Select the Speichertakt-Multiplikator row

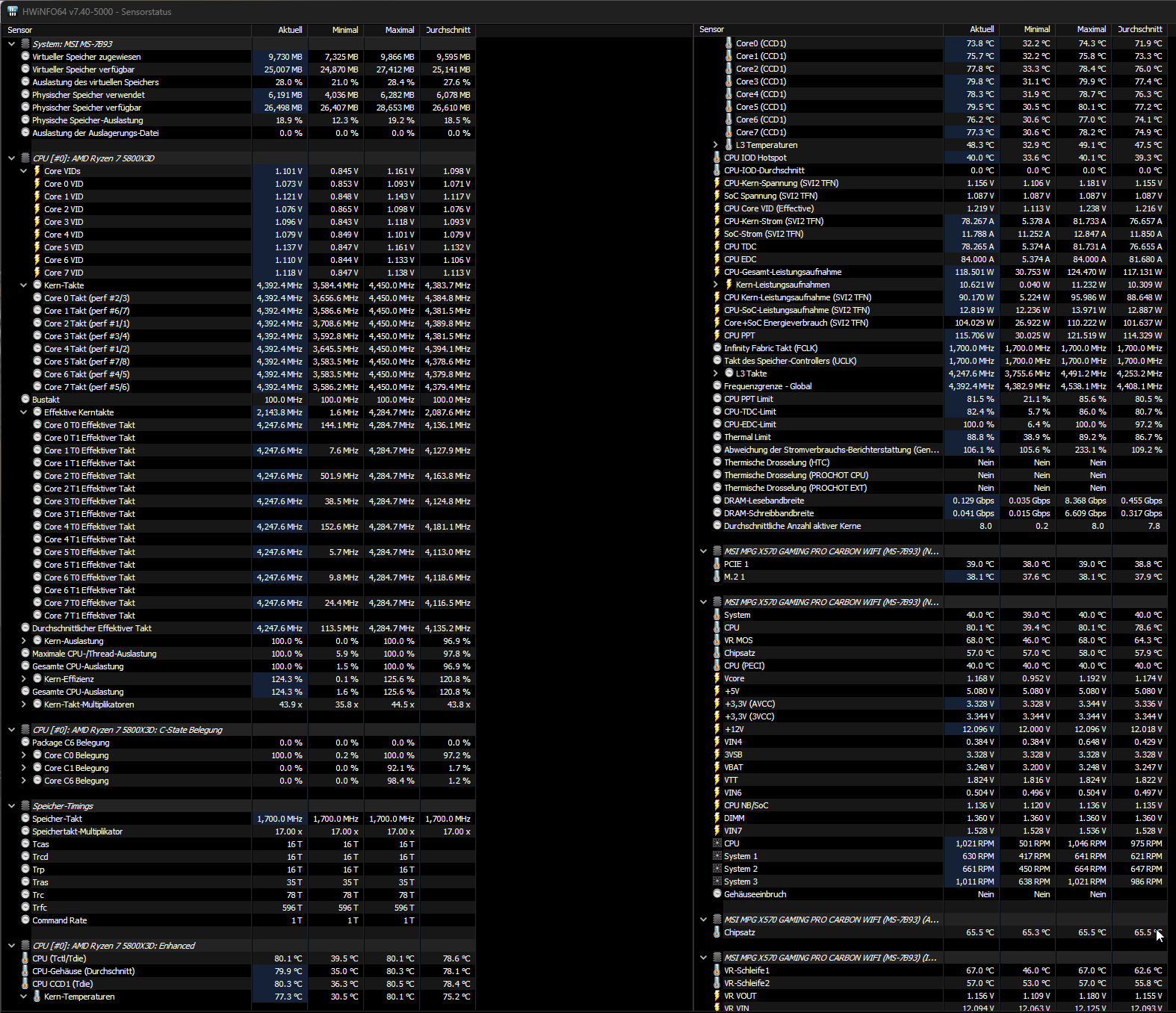click(x=238, y=831)
